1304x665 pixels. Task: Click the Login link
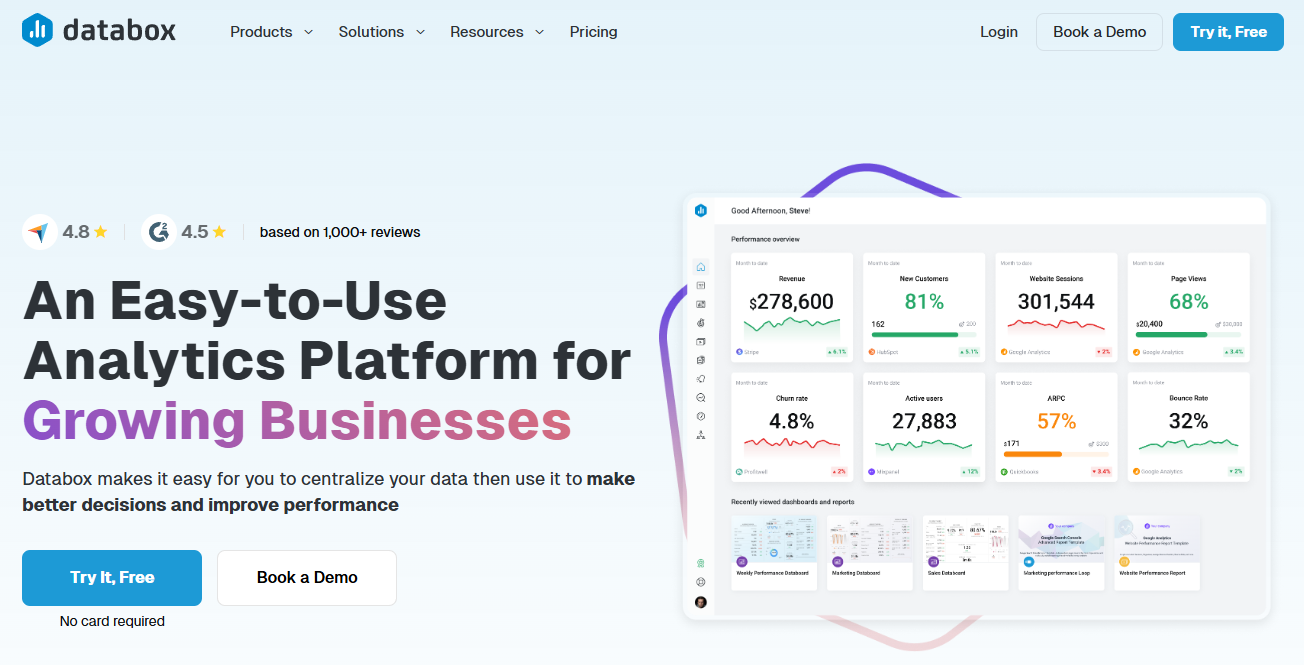[x=999, y=32]
